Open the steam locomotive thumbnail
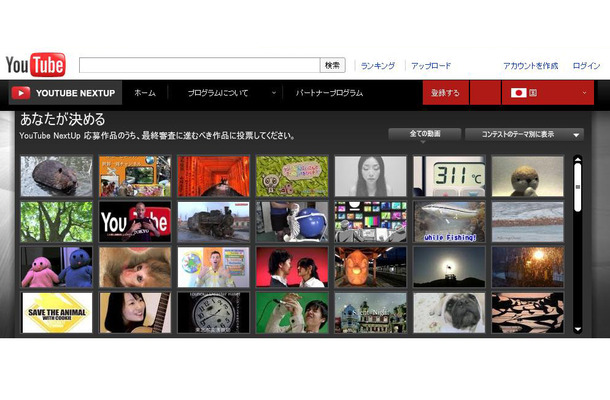610x400 pixels. click(x=214, y=222)
